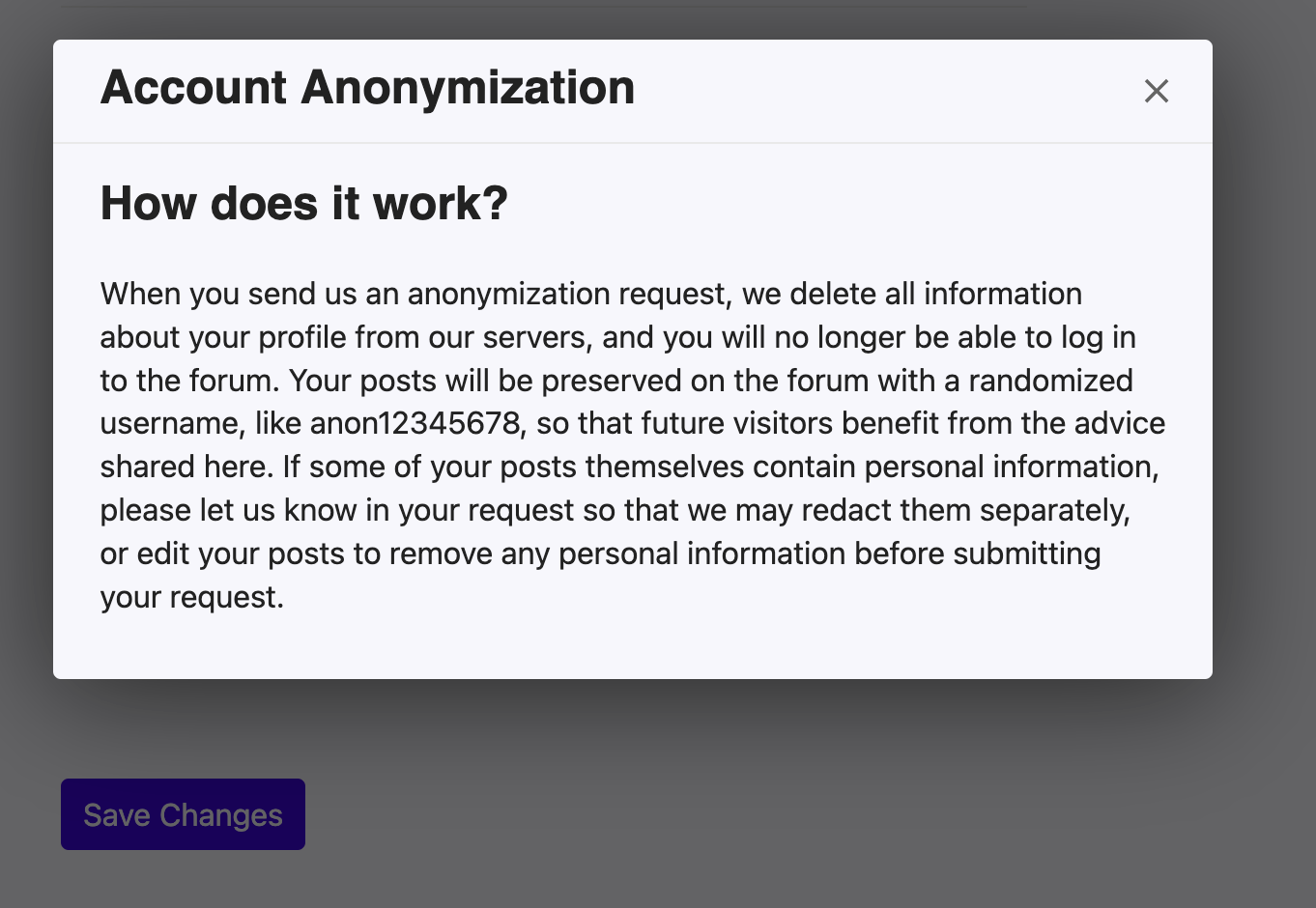
Task: Click the Save Changes button
Action: 183,814
